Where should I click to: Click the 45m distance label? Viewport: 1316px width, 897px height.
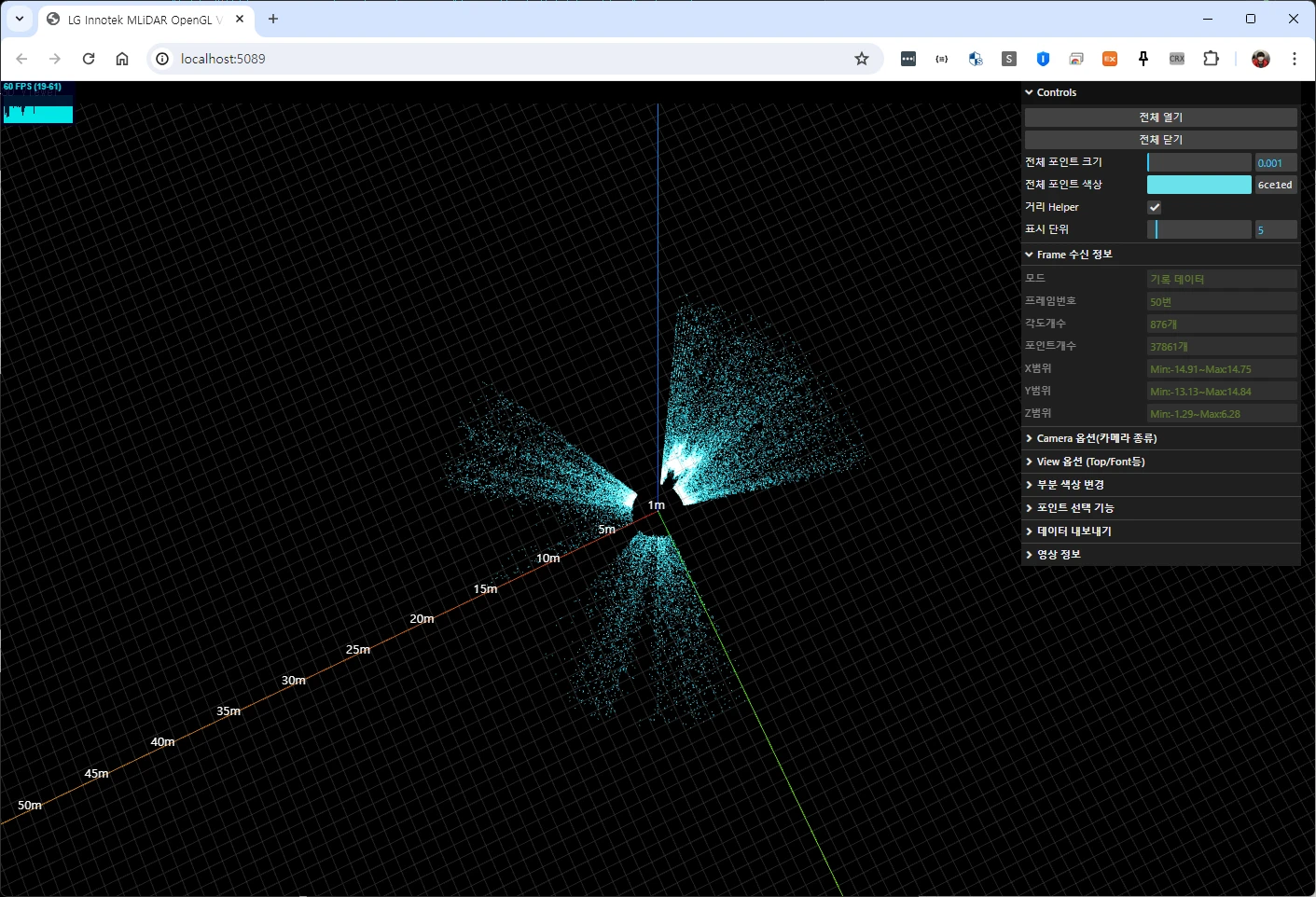96,773
